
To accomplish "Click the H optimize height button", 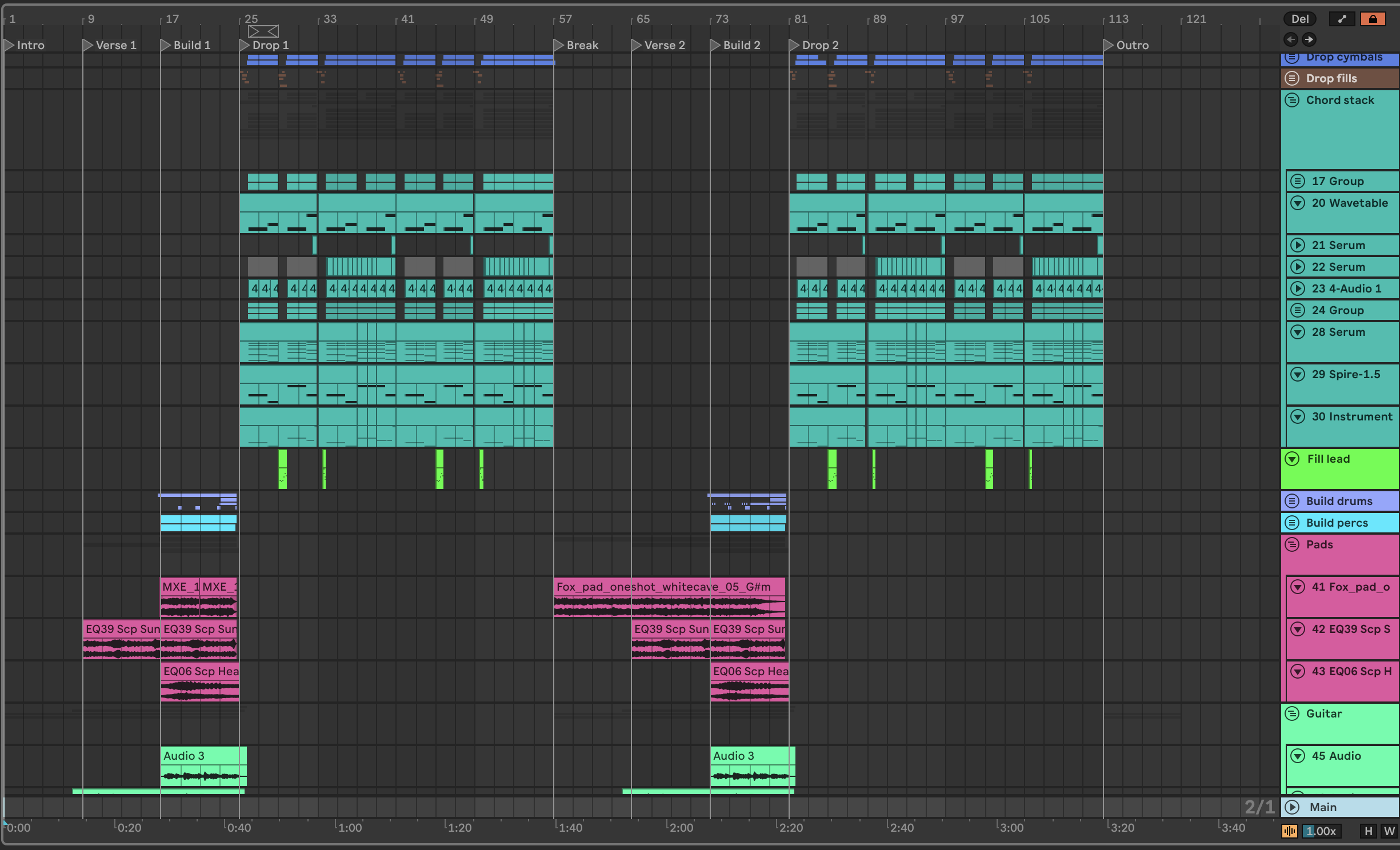I will point(1368,831).
